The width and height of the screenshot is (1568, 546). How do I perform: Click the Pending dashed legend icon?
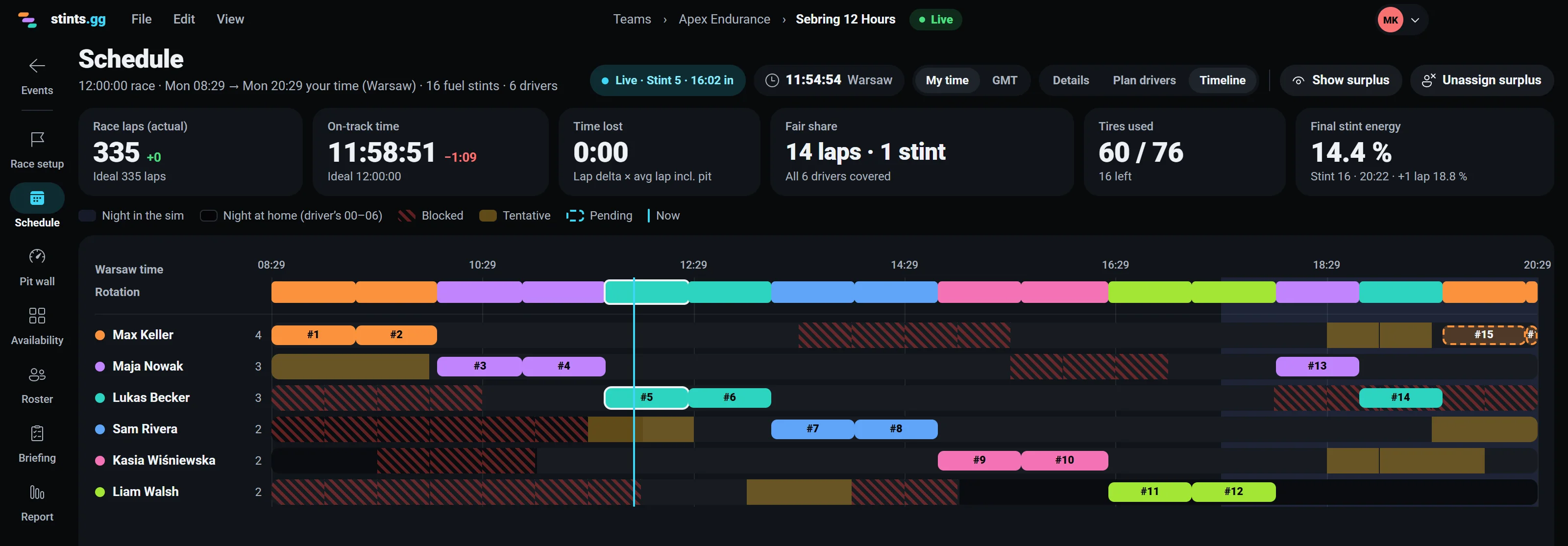pyautogui.click(x=575, y=216)
